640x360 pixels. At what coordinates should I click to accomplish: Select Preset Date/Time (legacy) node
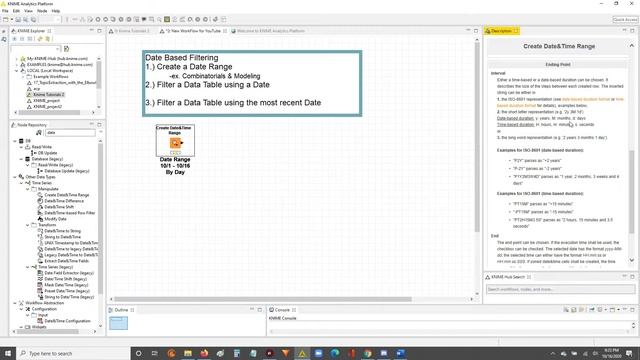tap(67, 291)
